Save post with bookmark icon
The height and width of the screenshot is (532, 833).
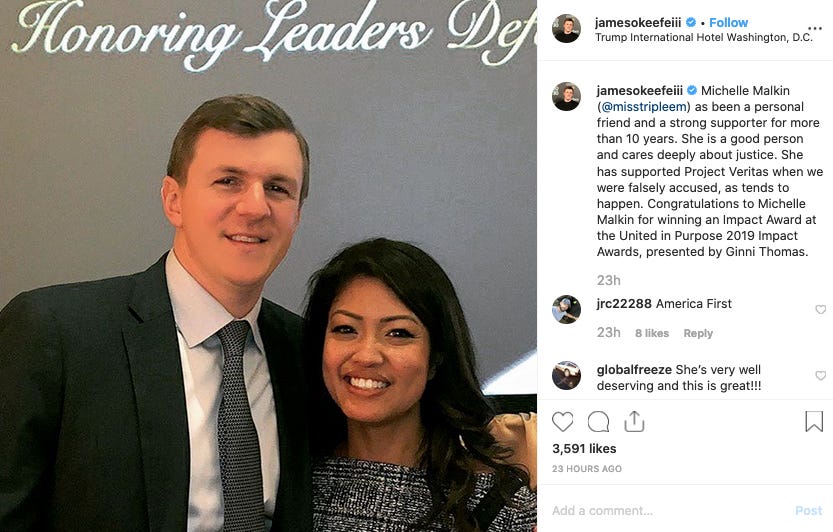coord(813,421)
